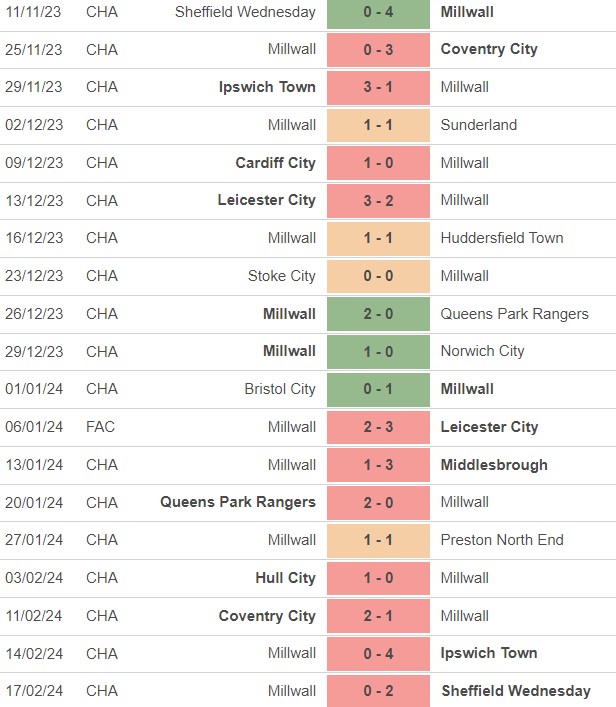The width and height of the screenshot is (616, 707).
Task: Select the Hull City team name
Action: (286, 578)
